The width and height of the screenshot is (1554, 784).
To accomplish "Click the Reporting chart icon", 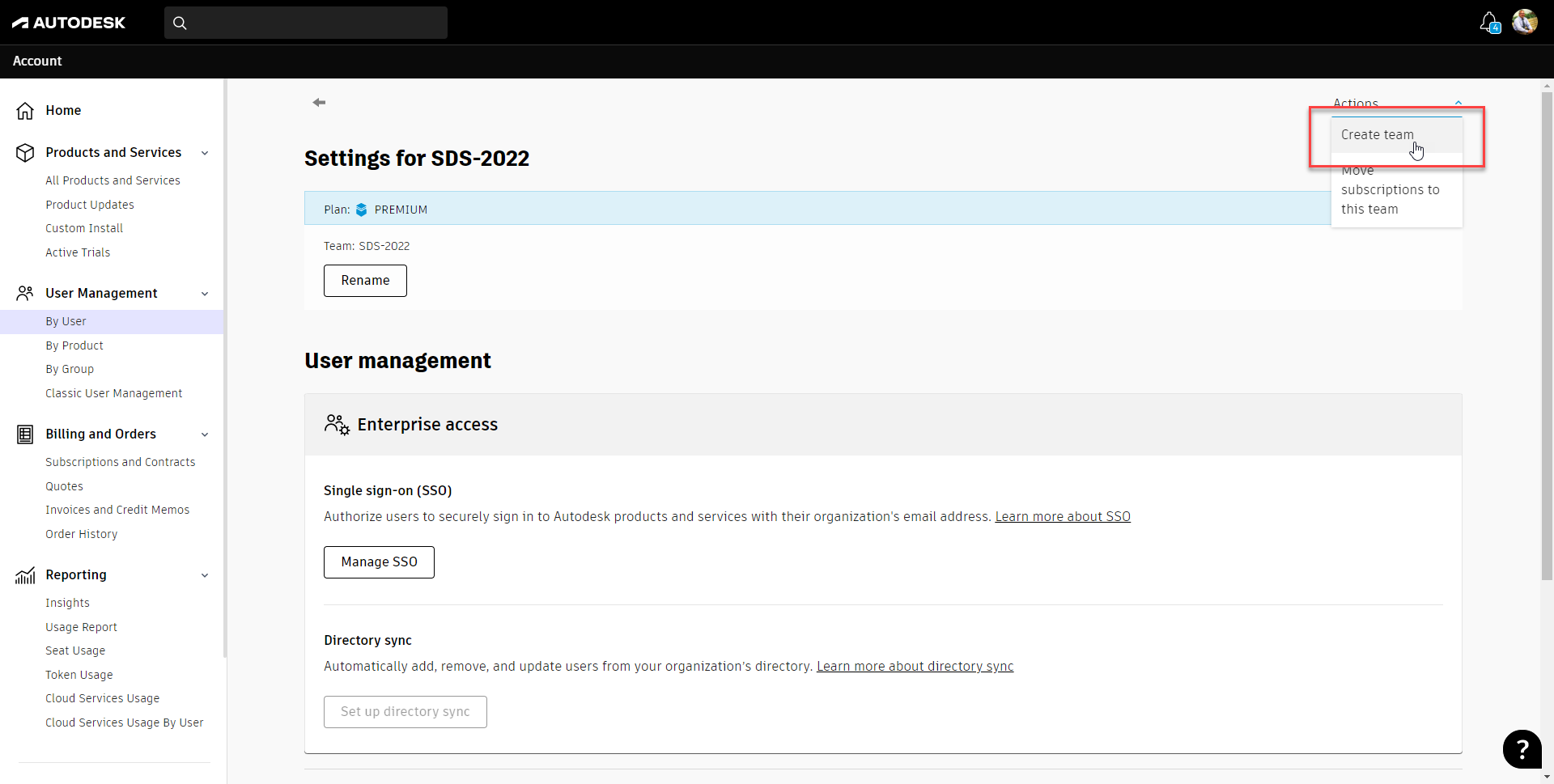I will 25,575.
